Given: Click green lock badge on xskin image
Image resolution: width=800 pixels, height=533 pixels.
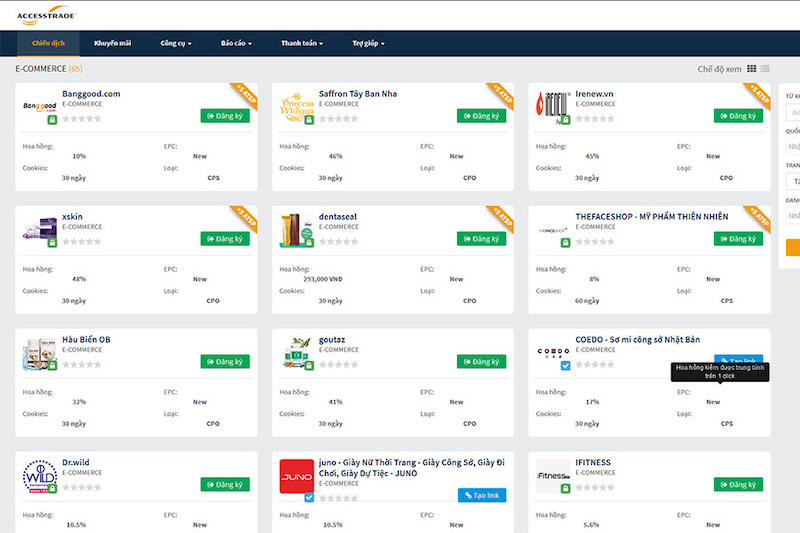Looking at the screenshot, I should point(52,243).
